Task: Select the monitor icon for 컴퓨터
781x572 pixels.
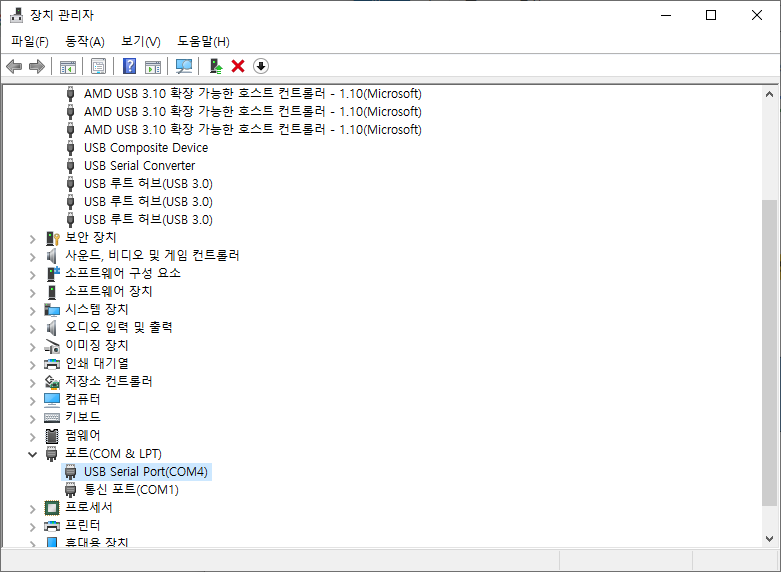Action: coord(52,400)
